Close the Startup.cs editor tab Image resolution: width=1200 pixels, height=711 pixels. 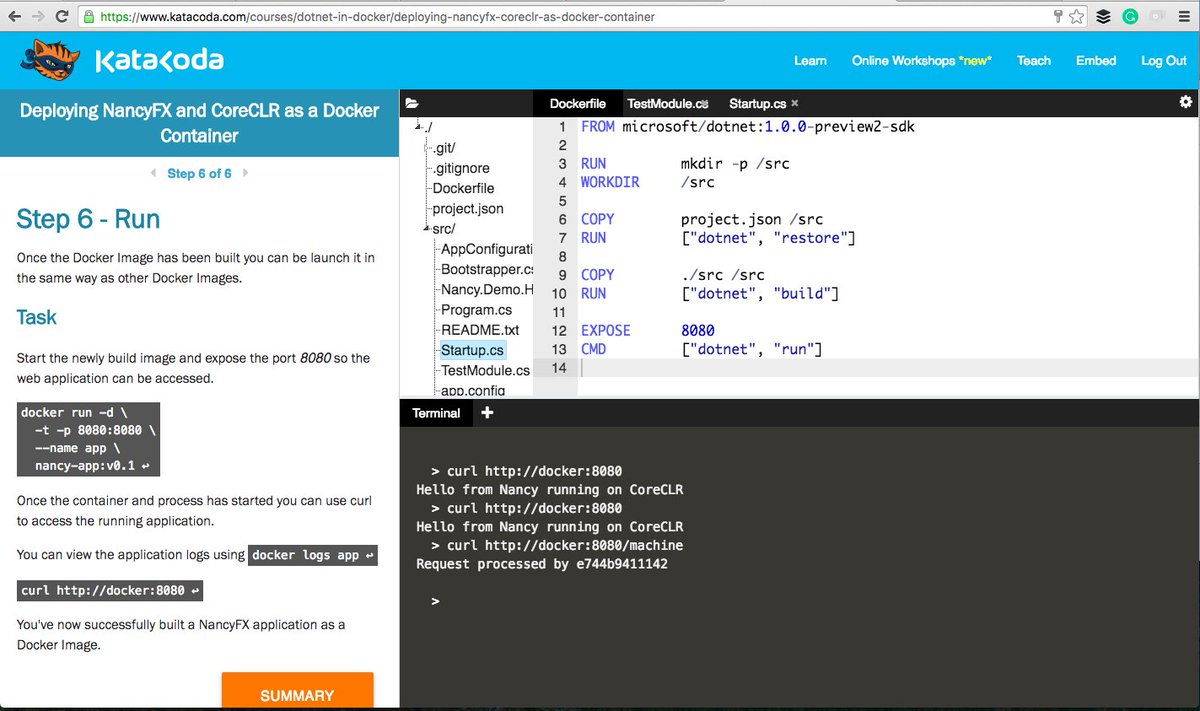click(x=794, y=103)
